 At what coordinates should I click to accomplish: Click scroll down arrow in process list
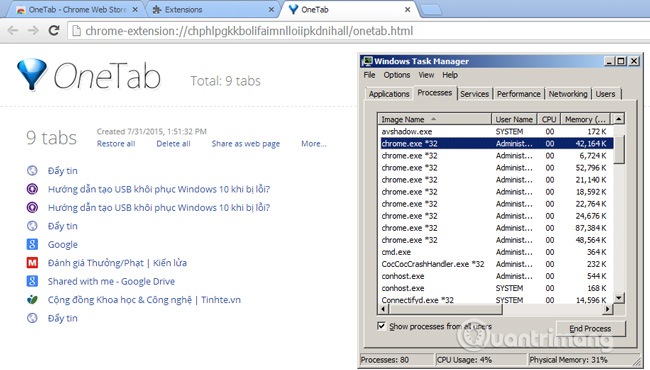pos(618,297)
